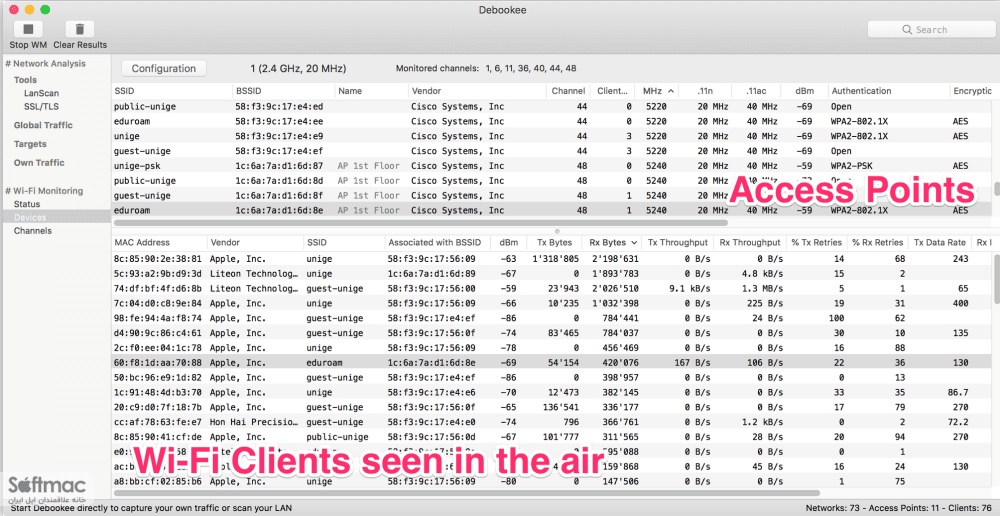Click the access points horizontal scrollbar
The width and height of the screenshot is (1000, 516).
coord(420,223)
